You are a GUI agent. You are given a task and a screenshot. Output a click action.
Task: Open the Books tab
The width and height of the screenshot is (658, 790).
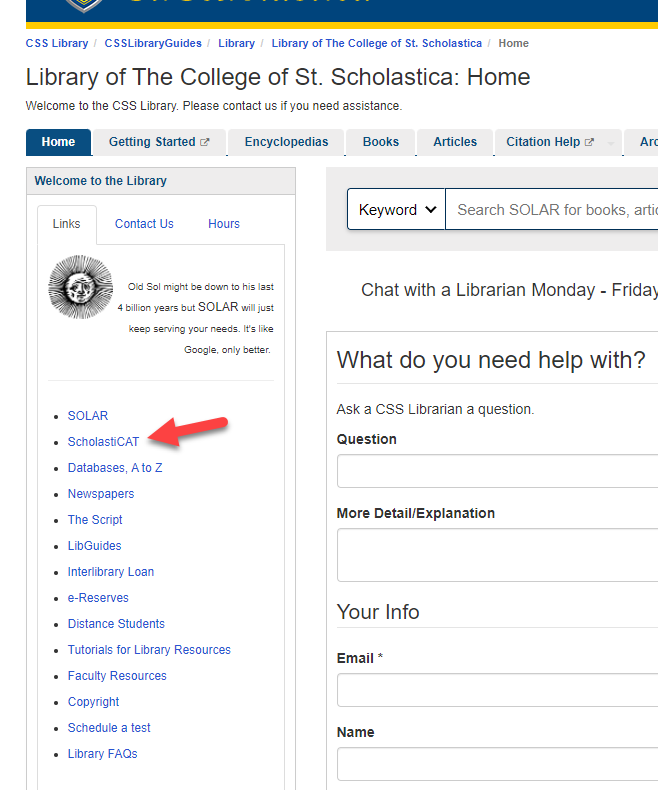pyautogui.click(x=381, y=142)
